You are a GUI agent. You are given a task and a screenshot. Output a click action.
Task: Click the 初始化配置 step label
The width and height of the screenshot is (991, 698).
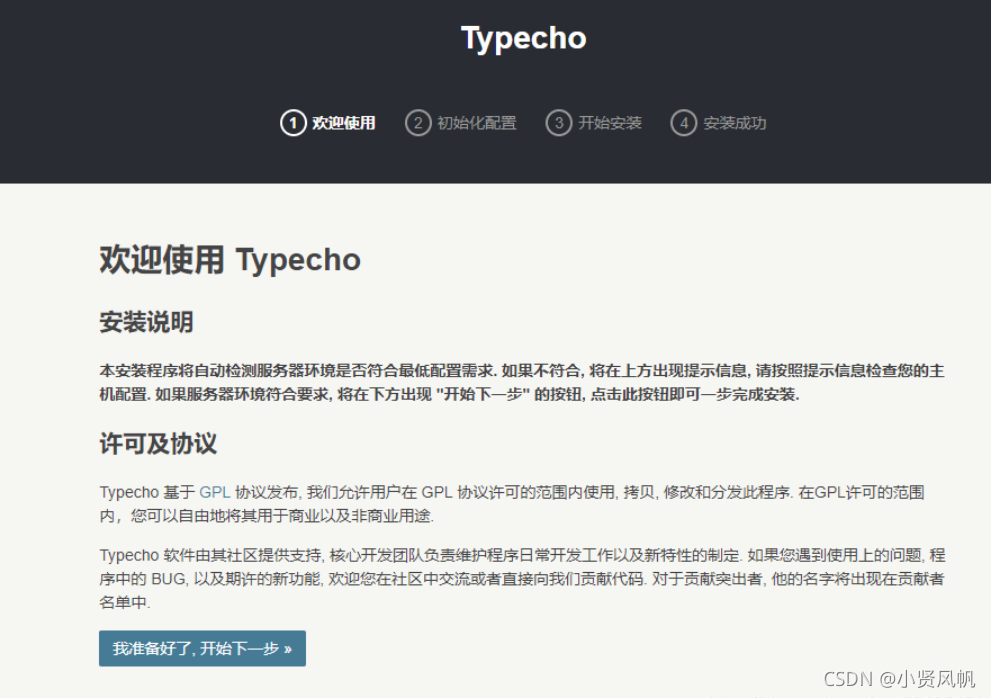point(477,123)
